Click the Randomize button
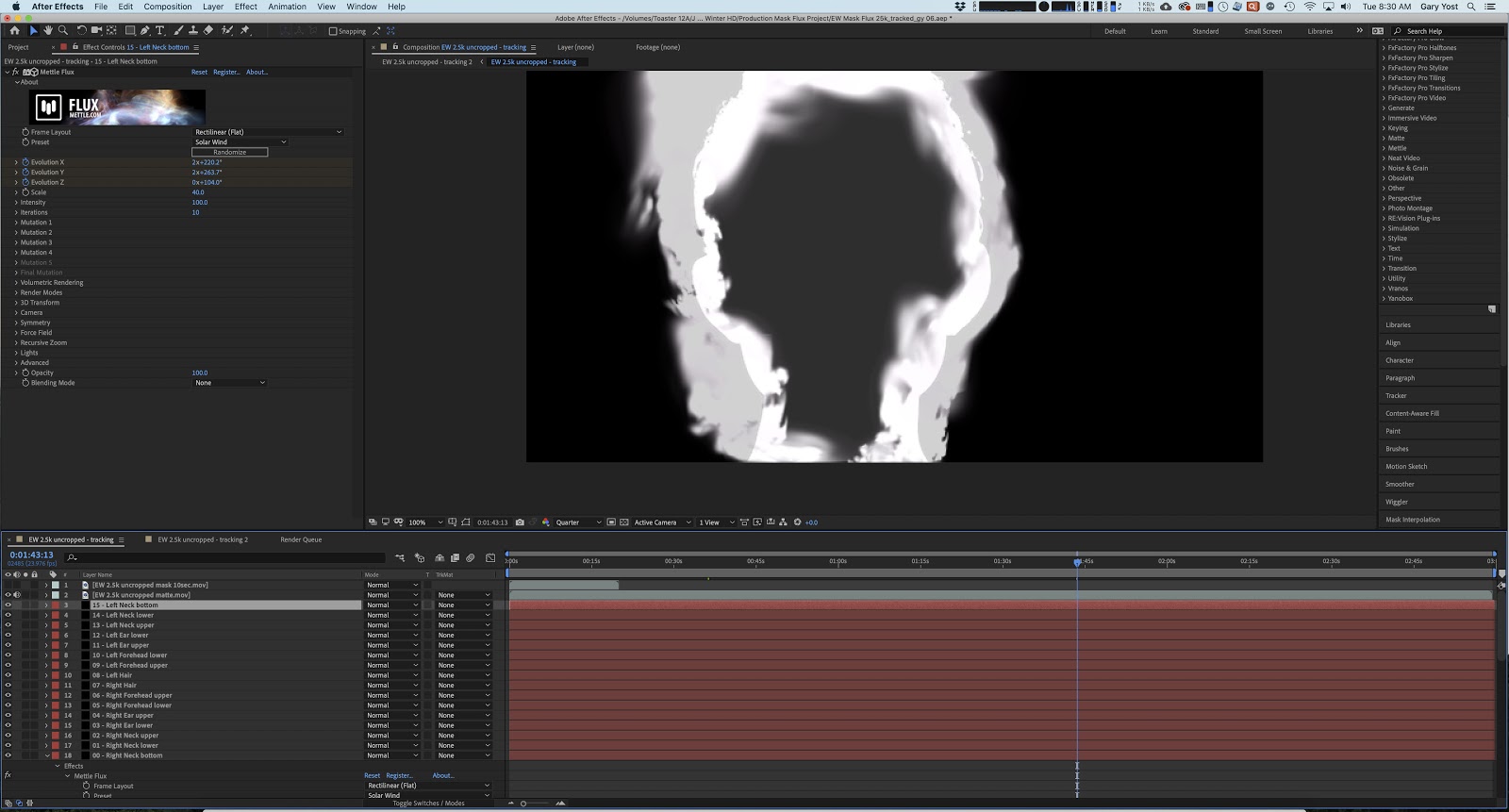 (229, 152)
